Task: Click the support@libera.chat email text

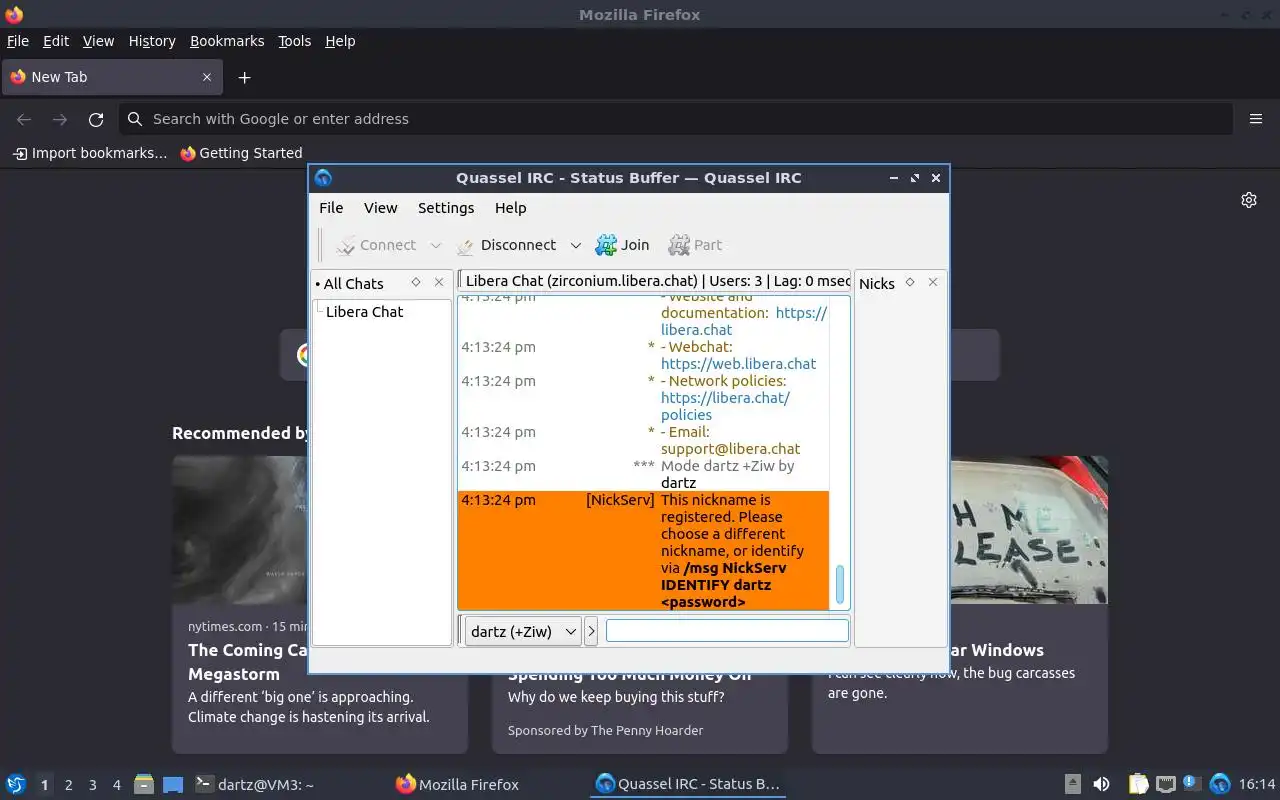Action: pyautogui.click(x=730, y=449)
